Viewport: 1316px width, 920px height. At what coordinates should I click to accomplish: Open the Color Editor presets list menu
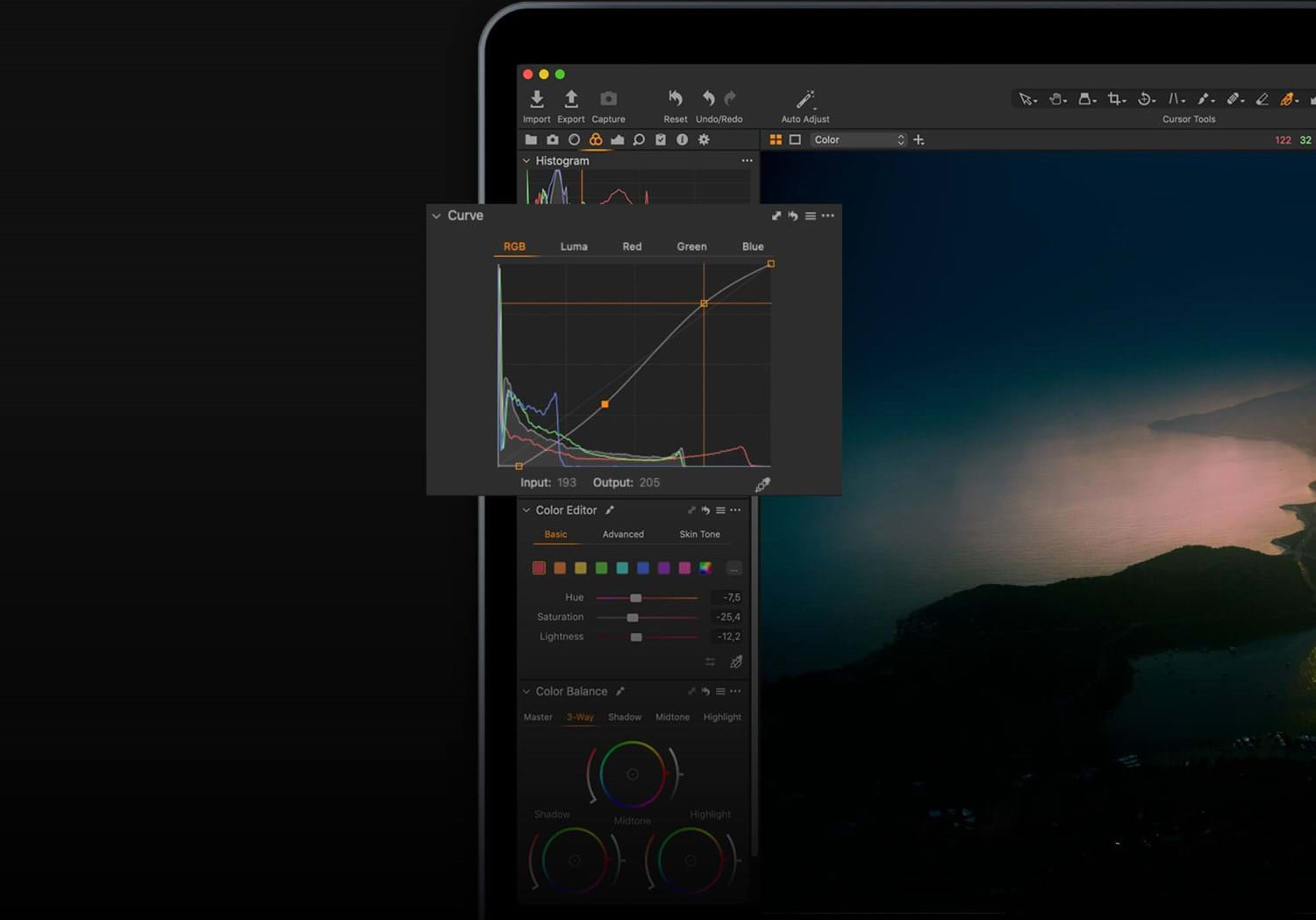point(720,510)
